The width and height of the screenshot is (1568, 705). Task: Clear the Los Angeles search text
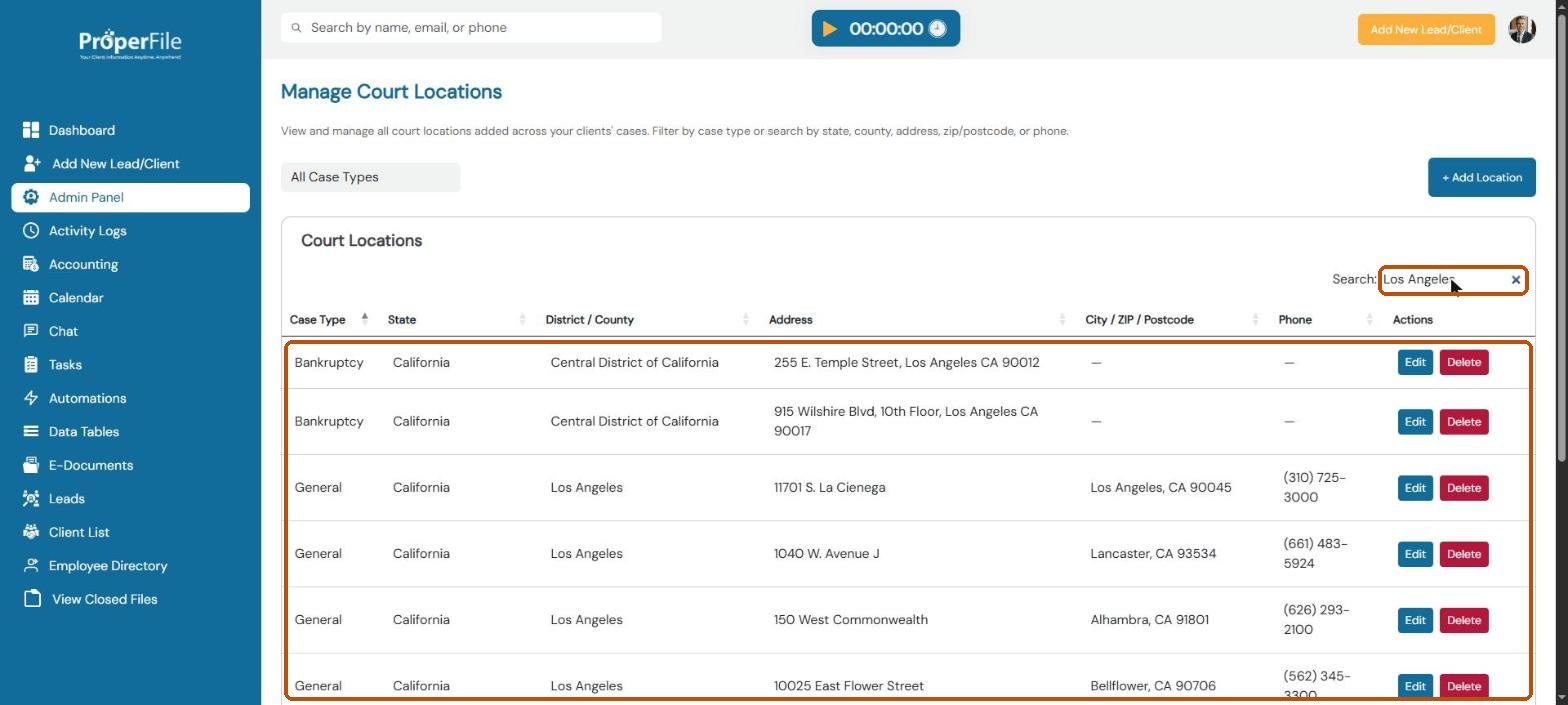(x=1516, y=280)
